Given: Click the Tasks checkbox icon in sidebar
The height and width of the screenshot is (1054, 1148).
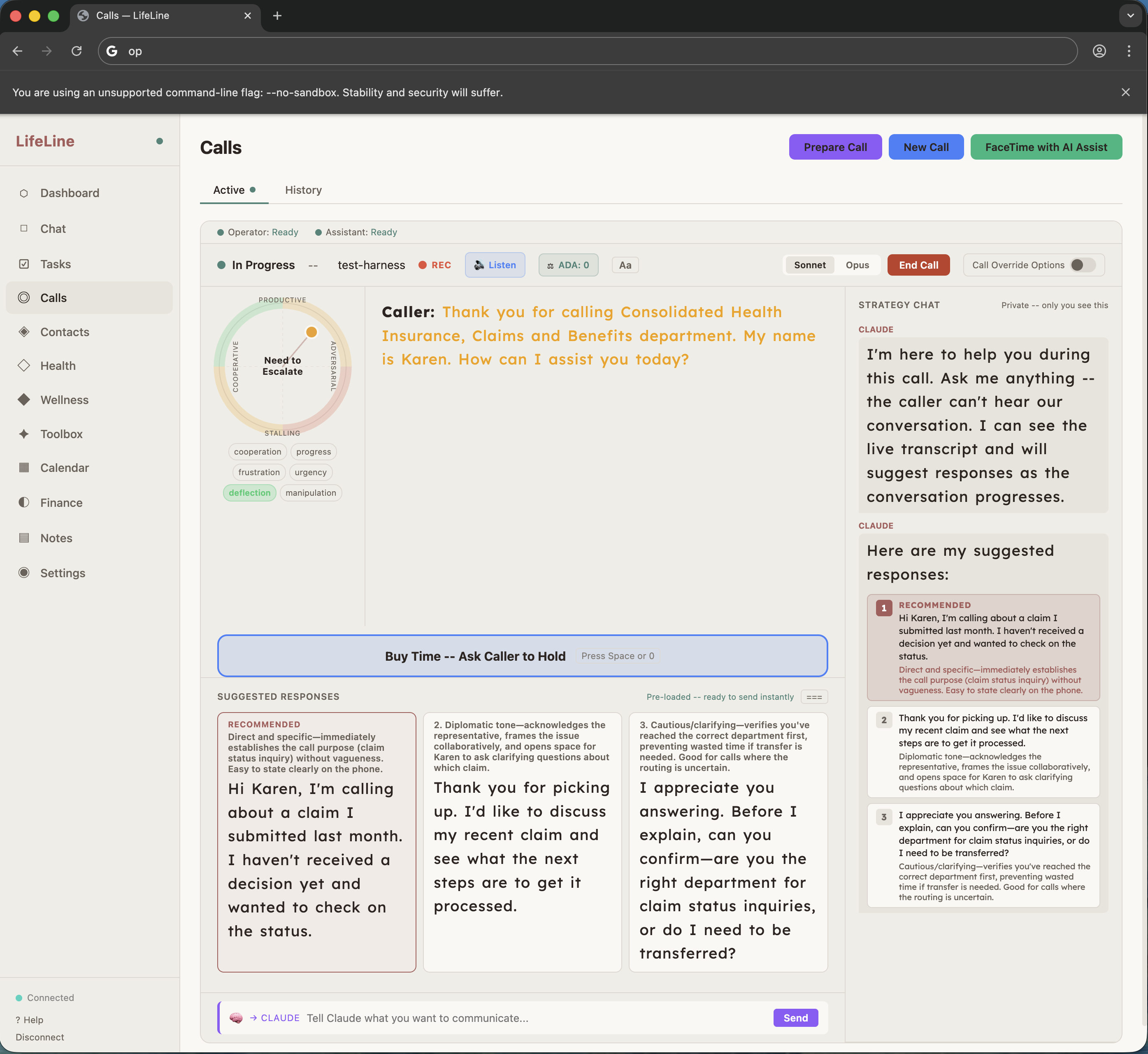Looking at the screenshot, I should [x=23, y=264].
